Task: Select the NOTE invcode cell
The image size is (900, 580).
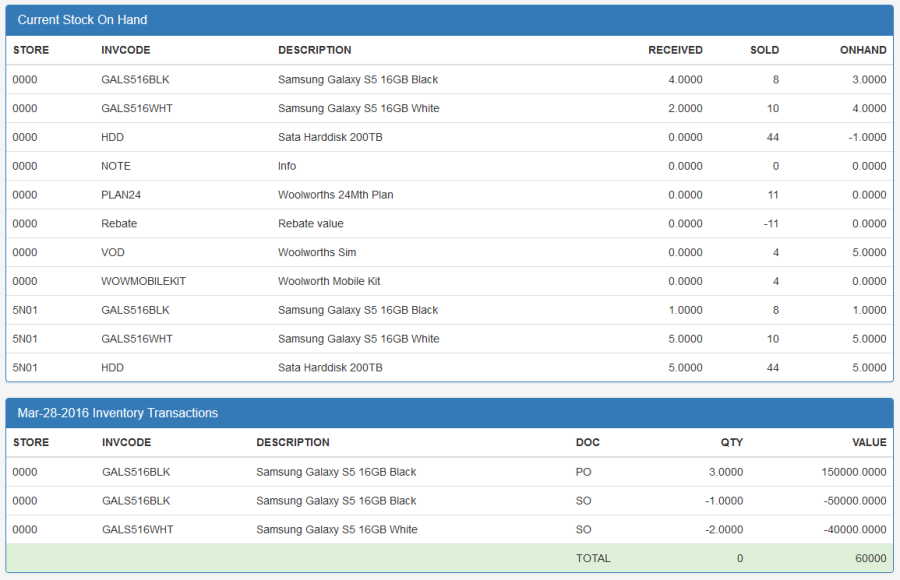Action: point(116,166)
